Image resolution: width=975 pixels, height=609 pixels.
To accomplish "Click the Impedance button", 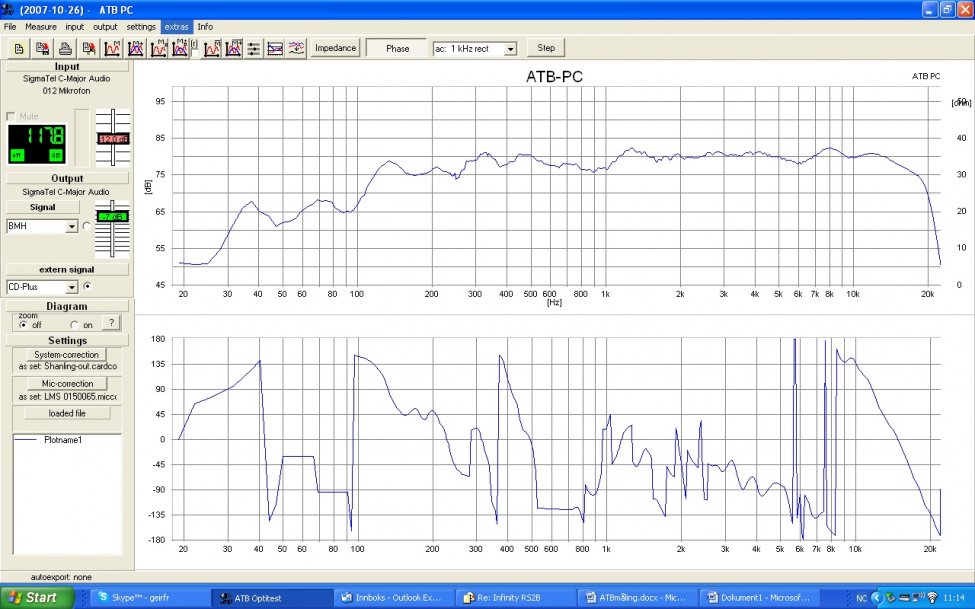I will click(x=335, y=48).
